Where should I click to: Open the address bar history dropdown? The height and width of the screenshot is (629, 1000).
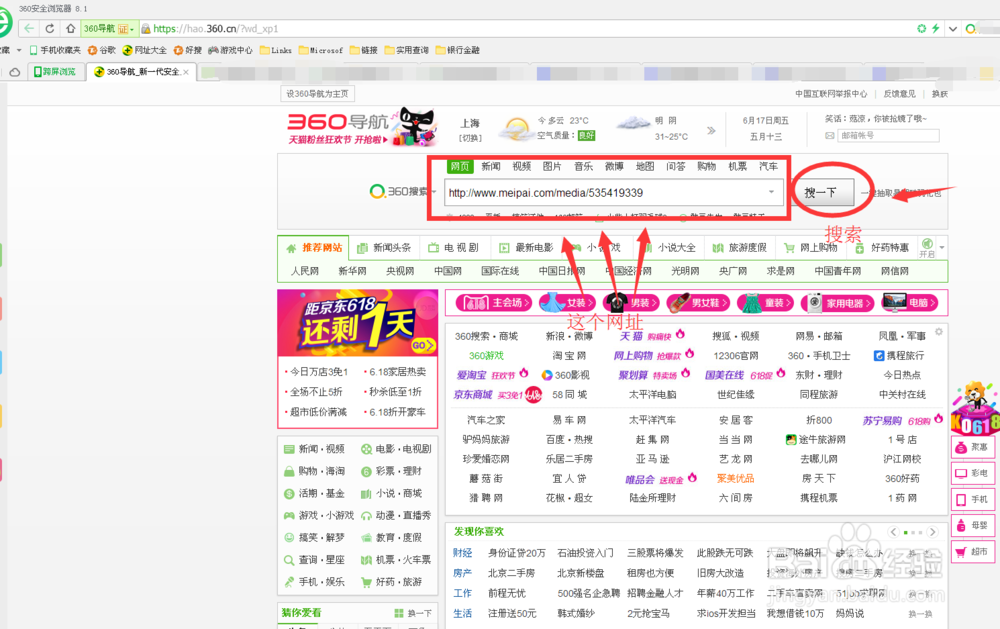tap(953, 29)
